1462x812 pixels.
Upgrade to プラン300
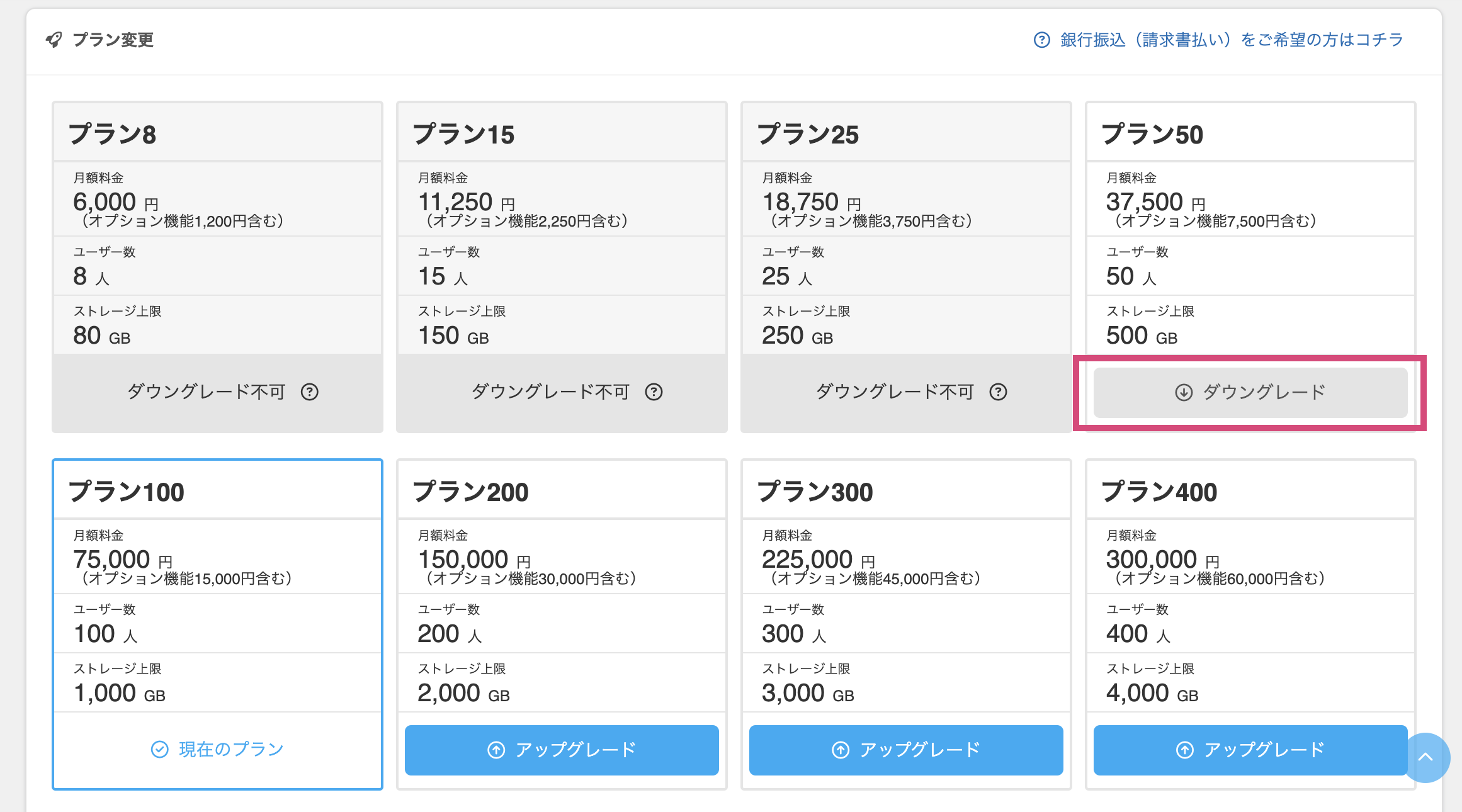(x=905, y=750)
